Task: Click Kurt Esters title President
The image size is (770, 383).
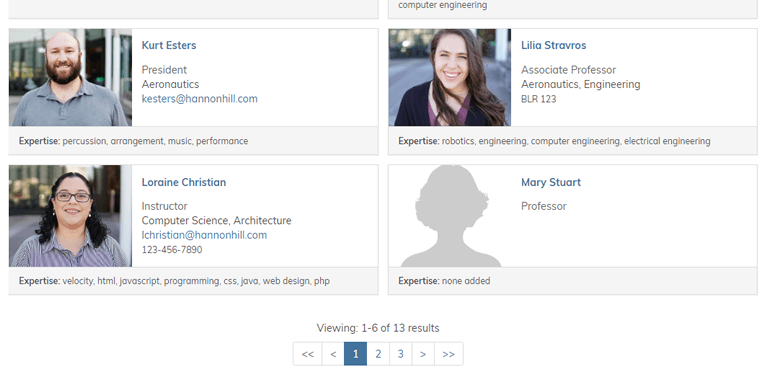Action: [x=165, y=70]
